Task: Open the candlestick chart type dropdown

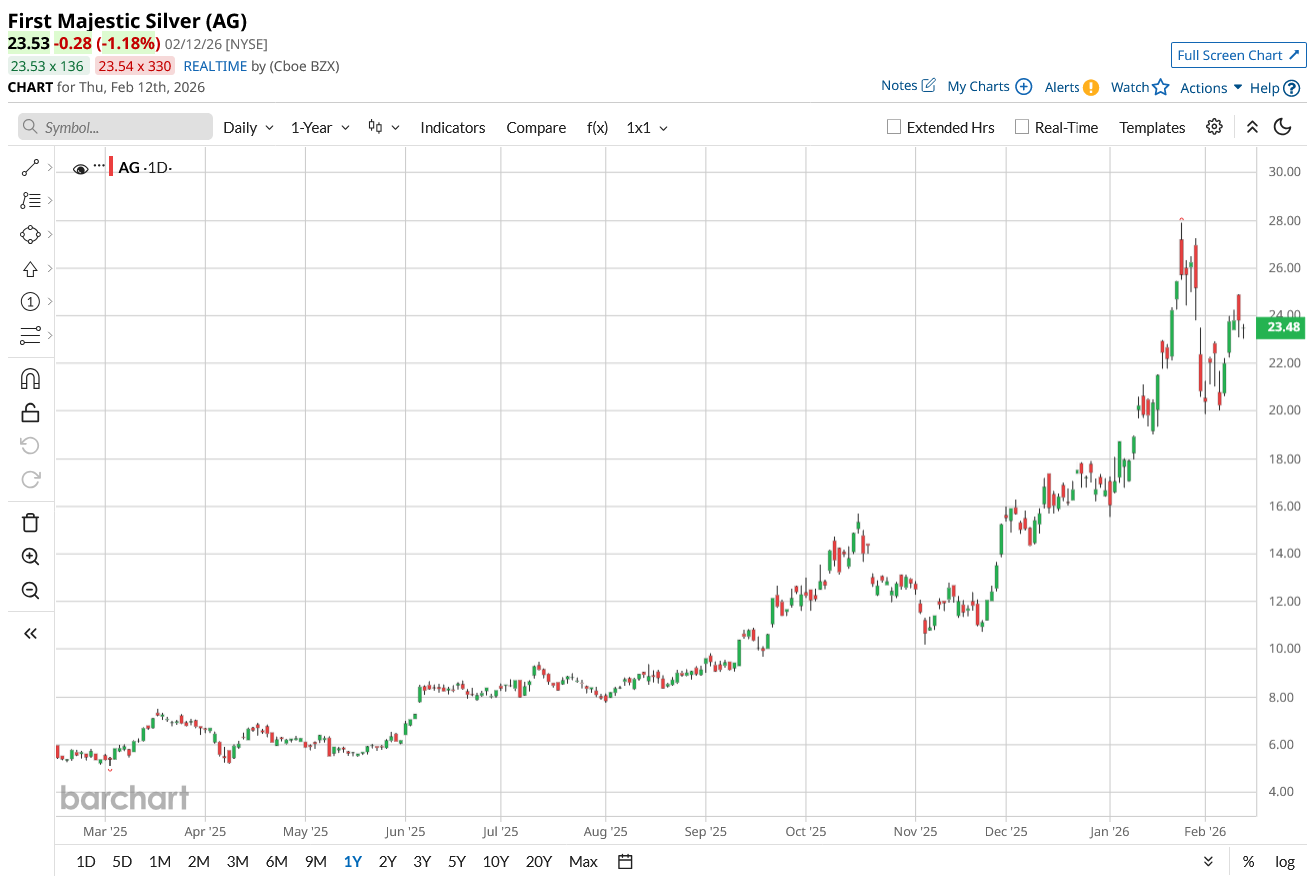Action: pos(383,128)
